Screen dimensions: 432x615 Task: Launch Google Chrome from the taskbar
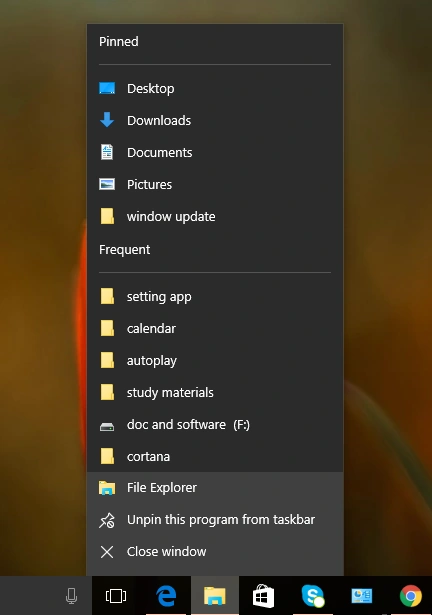pos(410,596)
